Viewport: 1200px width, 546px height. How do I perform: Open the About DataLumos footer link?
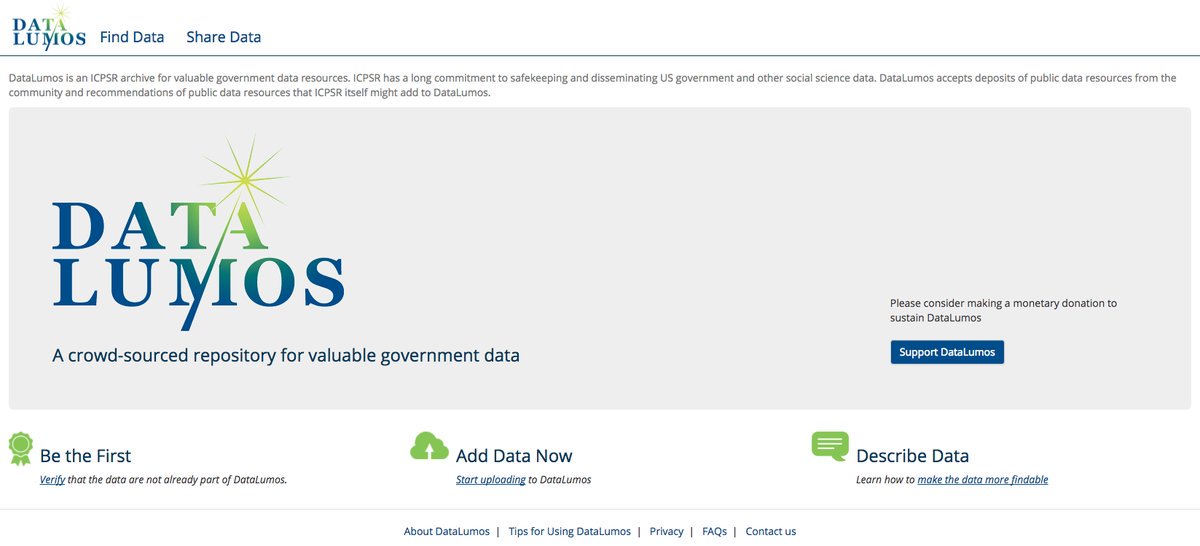(447, 532)
